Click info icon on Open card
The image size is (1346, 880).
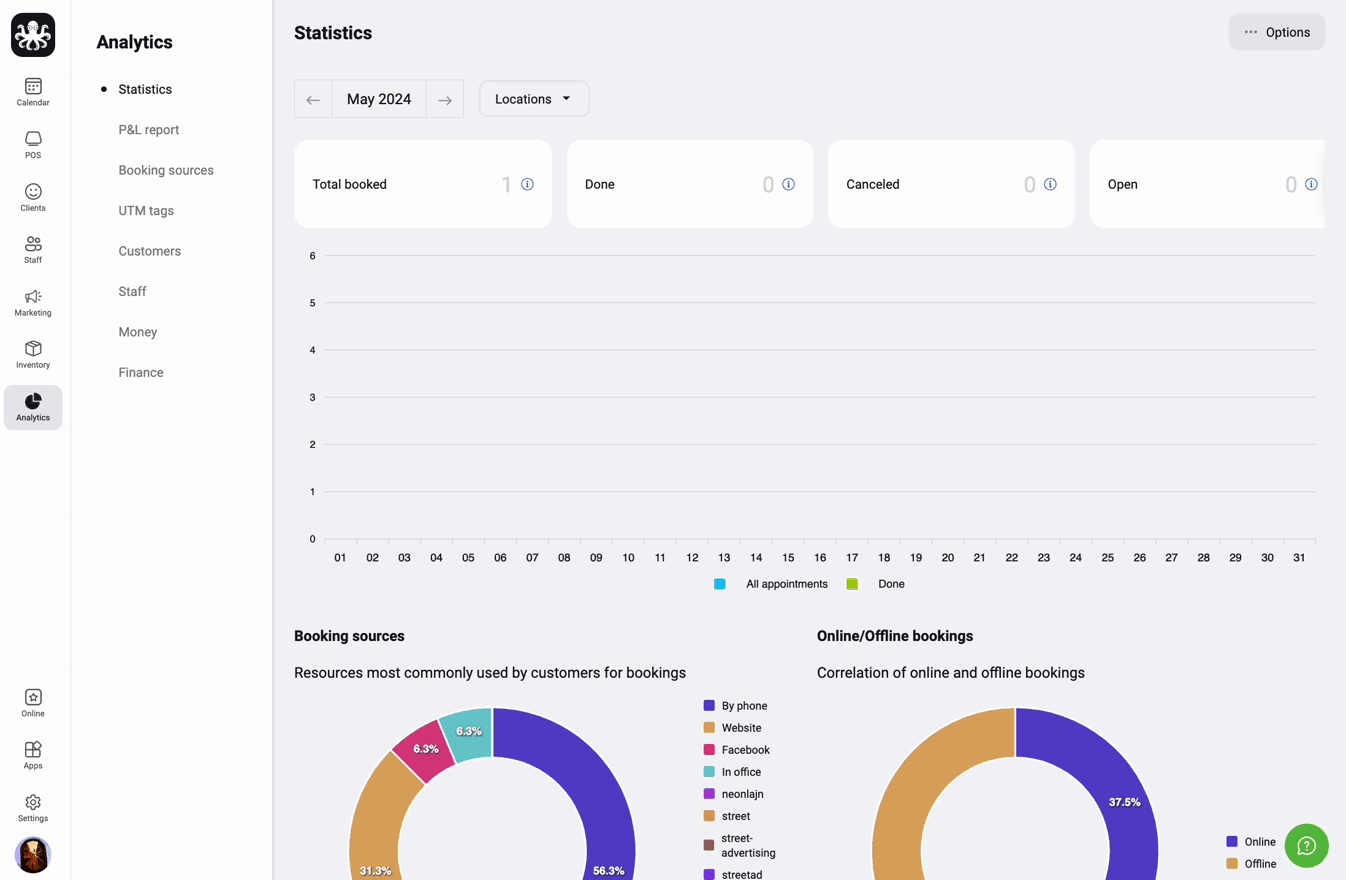pyautogui.click(x=1311, y=184)
